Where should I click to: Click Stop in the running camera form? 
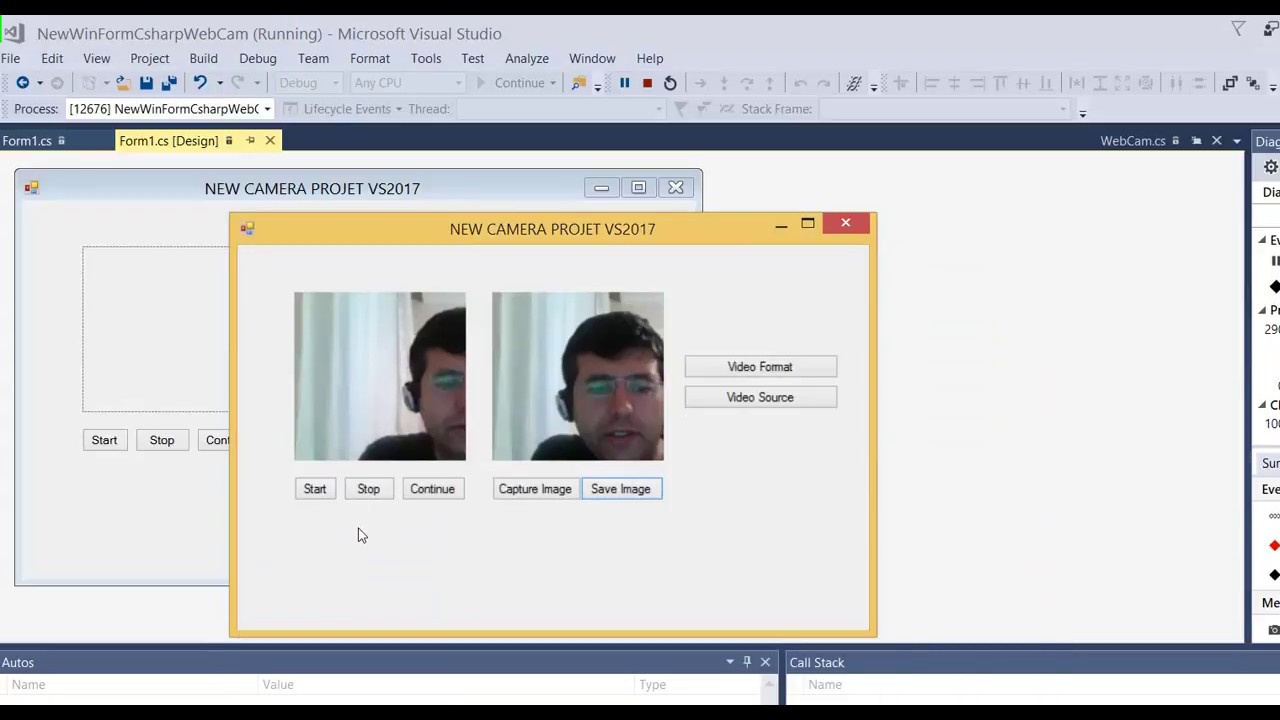pos(369,489)
